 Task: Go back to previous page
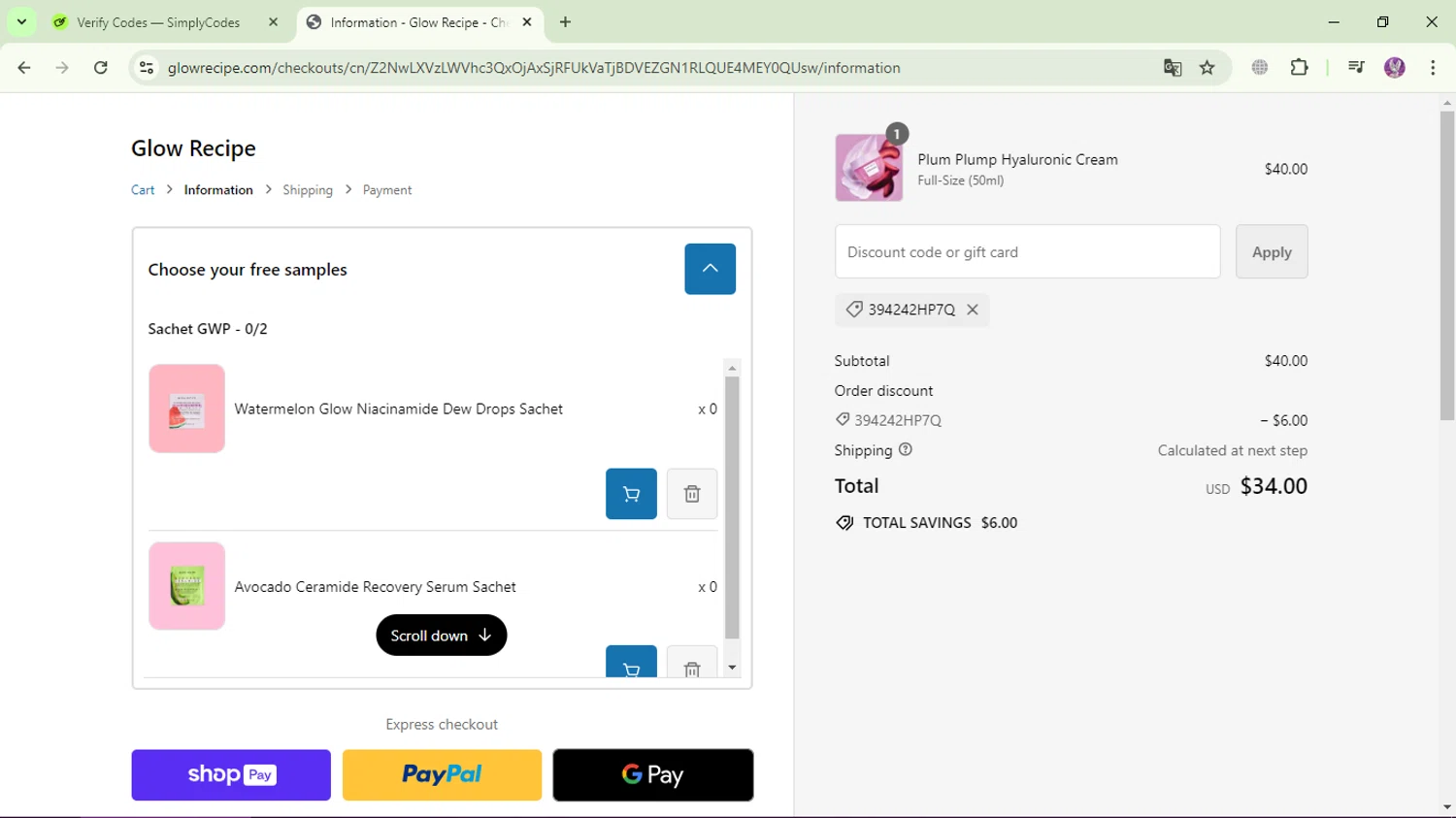click(x=24, y=68)
